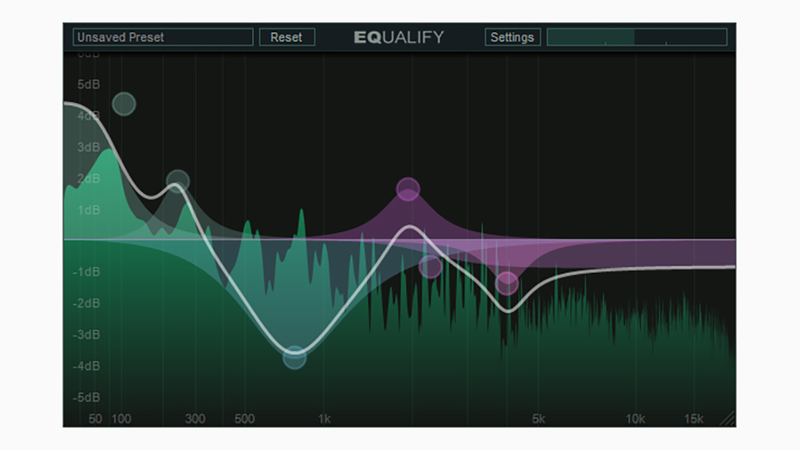Click the 3dB gain scale label
This screenshot has height=450, width=800.
pos(88,147)
